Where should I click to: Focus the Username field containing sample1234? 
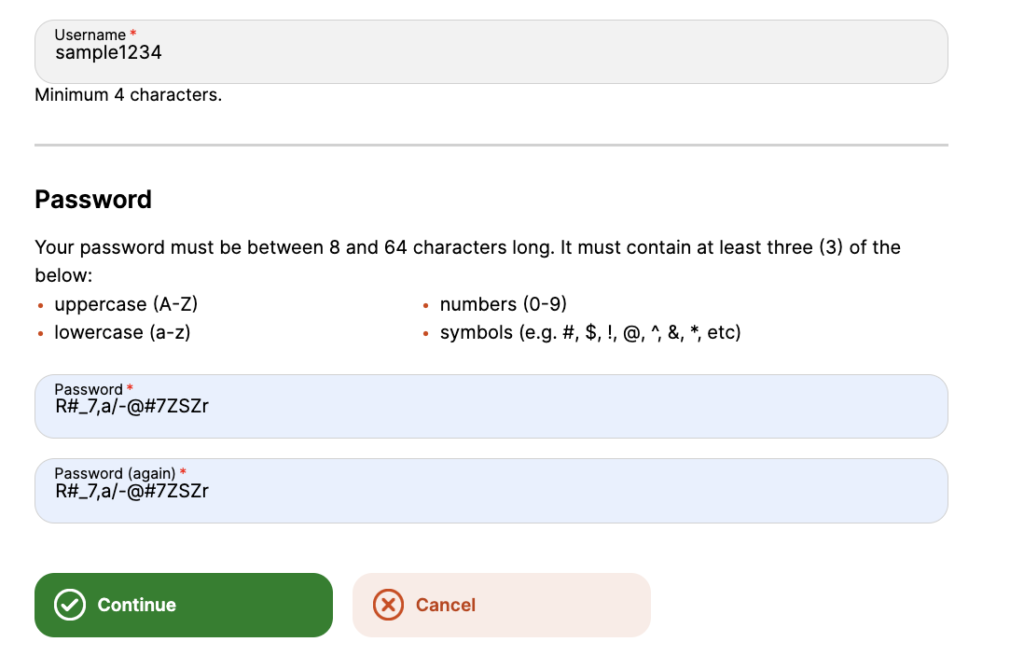point(490,53)
